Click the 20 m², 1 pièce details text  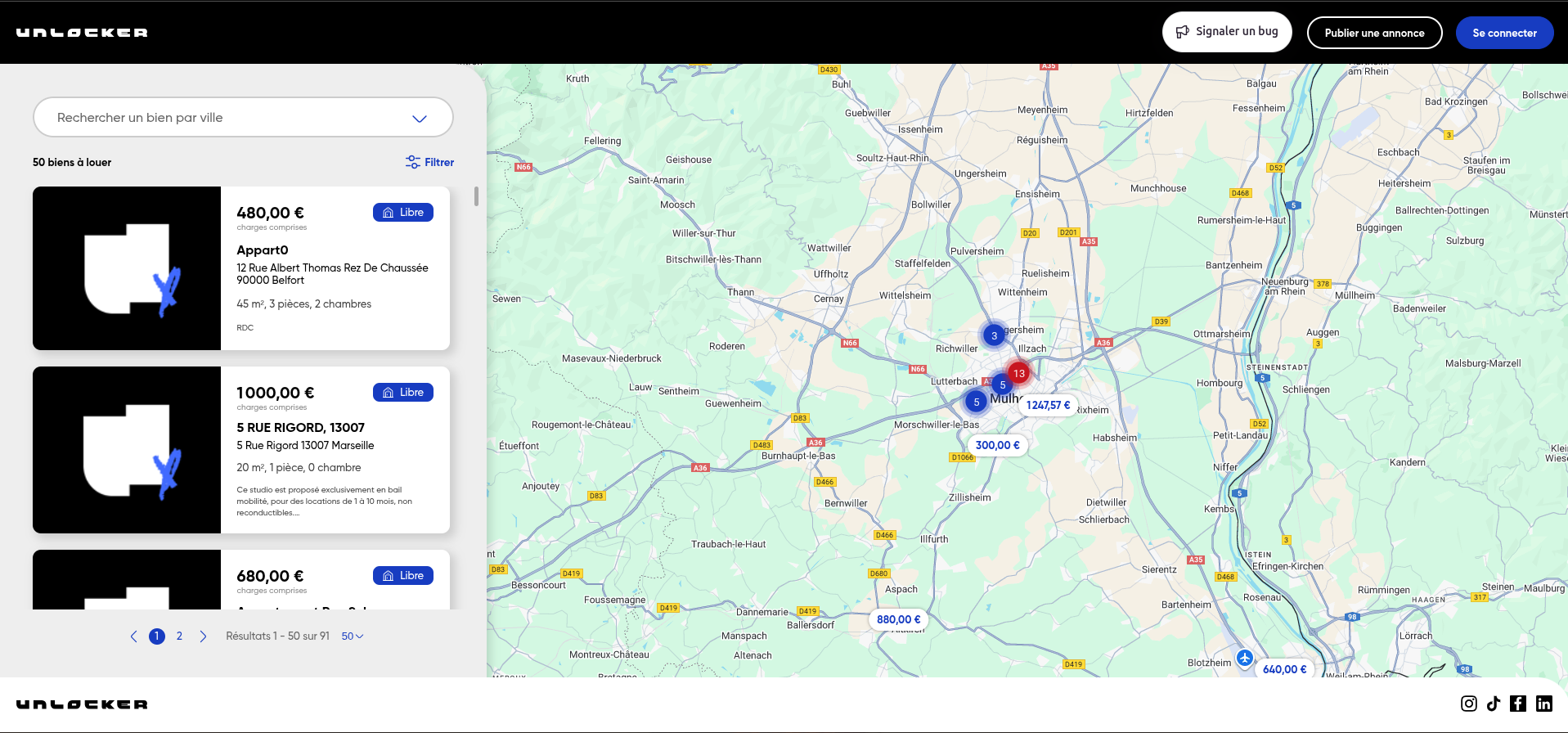pyautogui.click(x=299, y=467)
